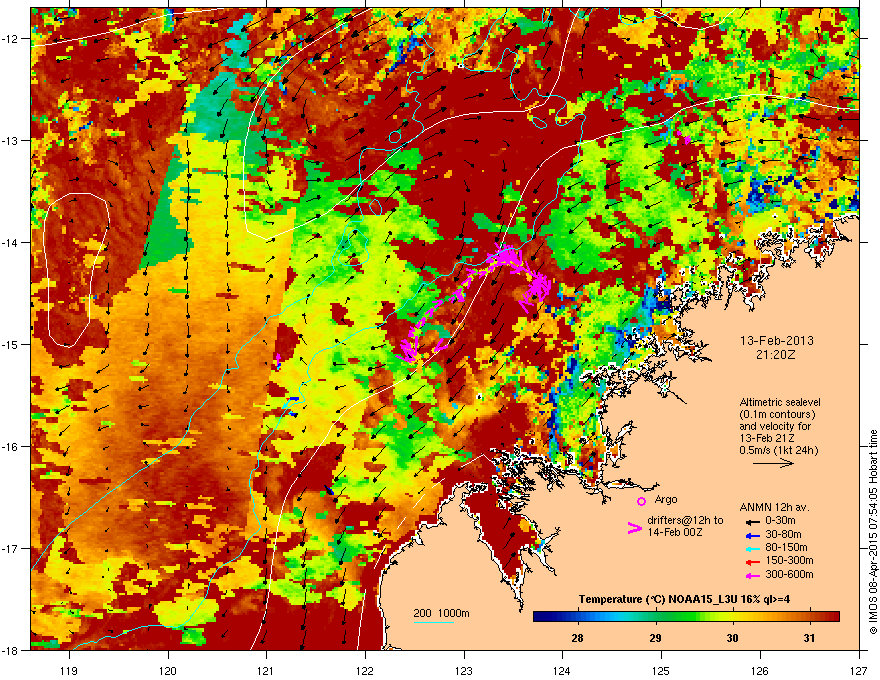Click the longitude axis label 121
Viewport: 880px width, 680px height.
point(266,670)
